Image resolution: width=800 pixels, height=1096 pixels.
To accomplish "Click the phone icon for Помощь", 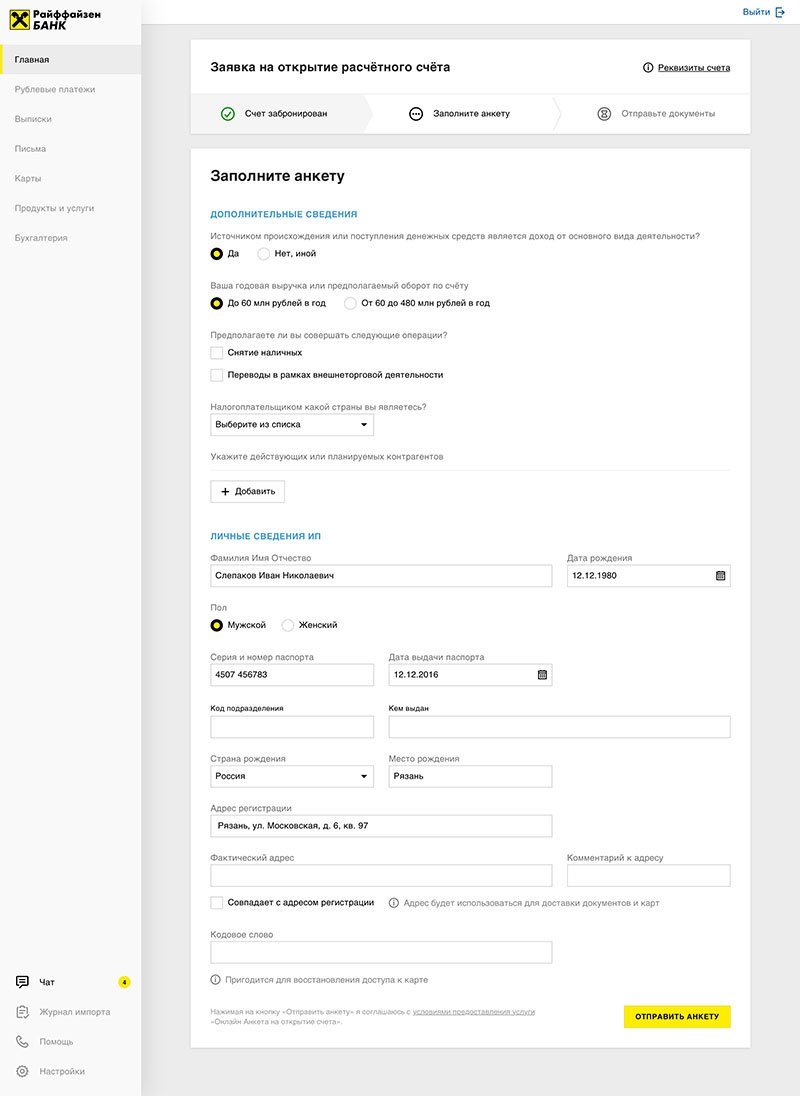I will [x=22, y=1042].
